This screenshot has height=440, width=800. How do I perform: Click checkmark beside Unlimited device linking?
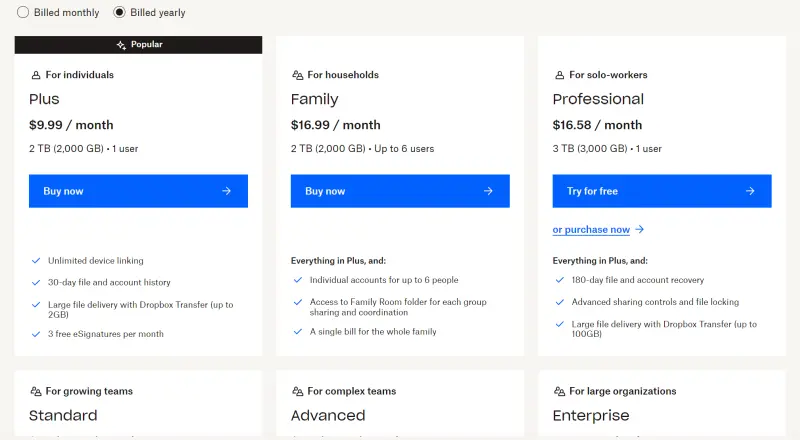pos(36,261)
